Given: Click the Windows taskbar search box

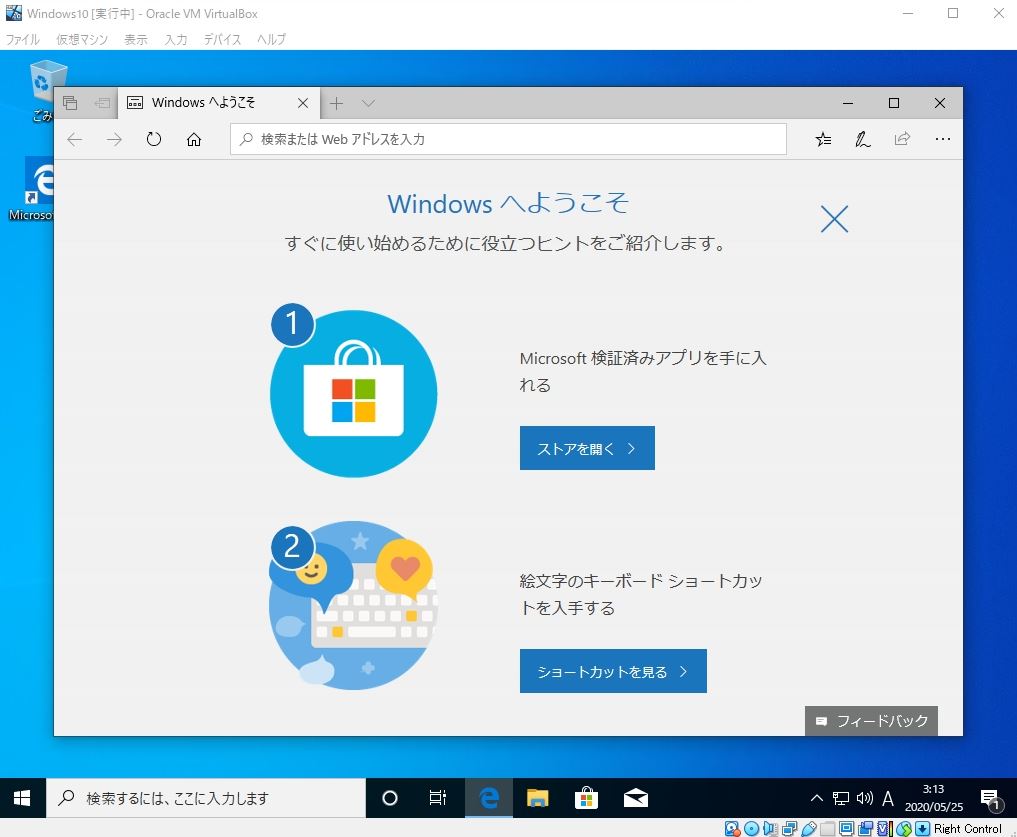Looking at the screenshot, I should tap(206, 798).
